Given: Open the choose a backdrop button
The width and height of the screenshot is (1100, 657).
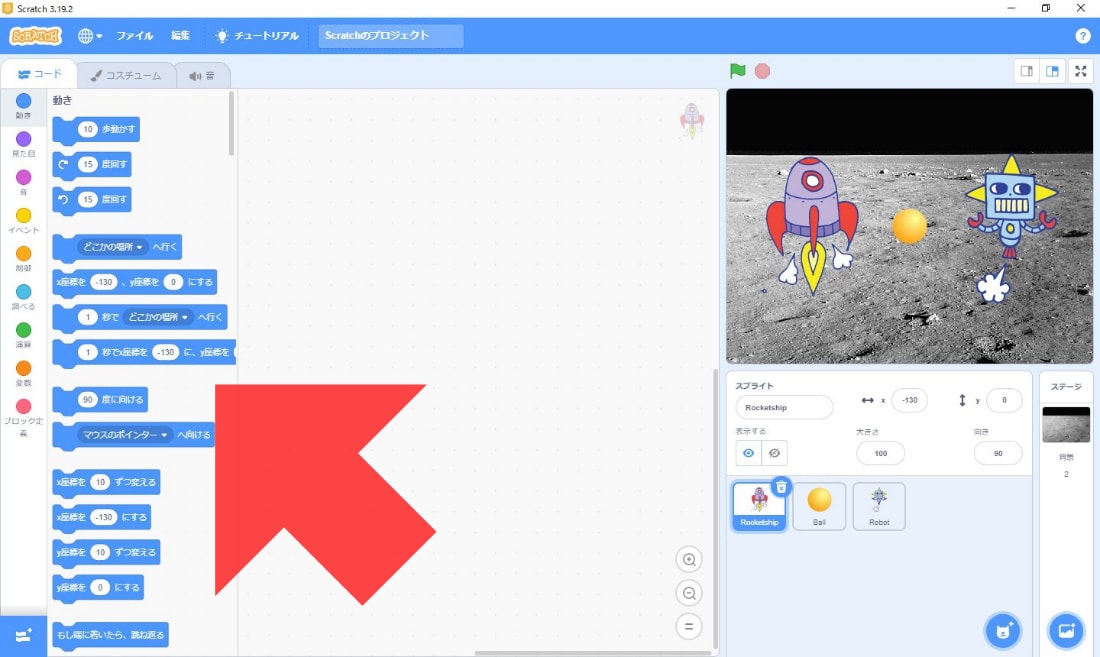Looking at the screenshot, I should pyautogui.click(x=1066, y=630).
